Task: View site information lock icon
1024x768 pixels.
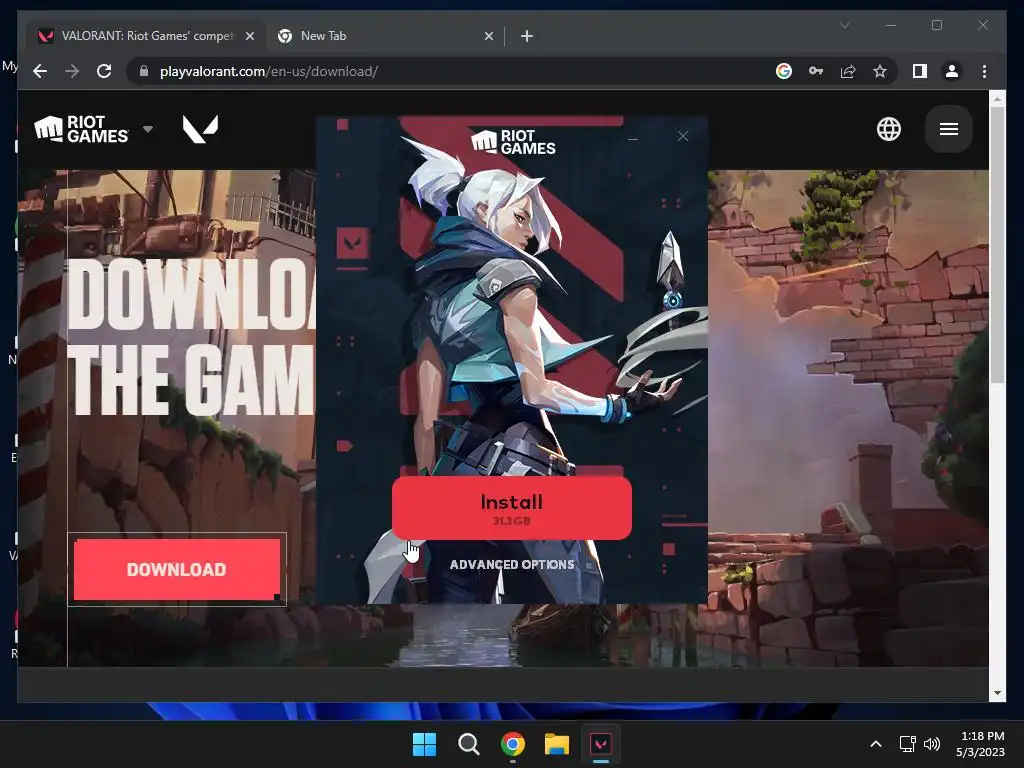Action: tap(144, 71)
